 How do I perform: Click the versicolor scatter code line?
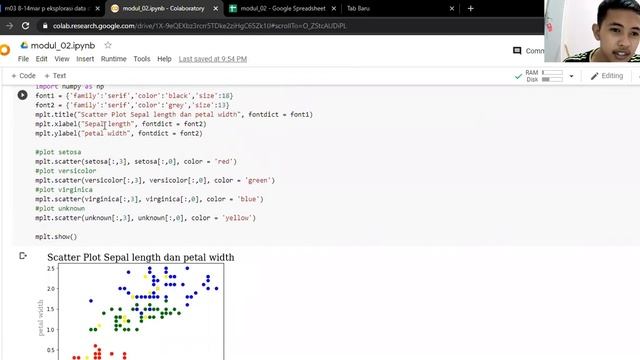155,180
